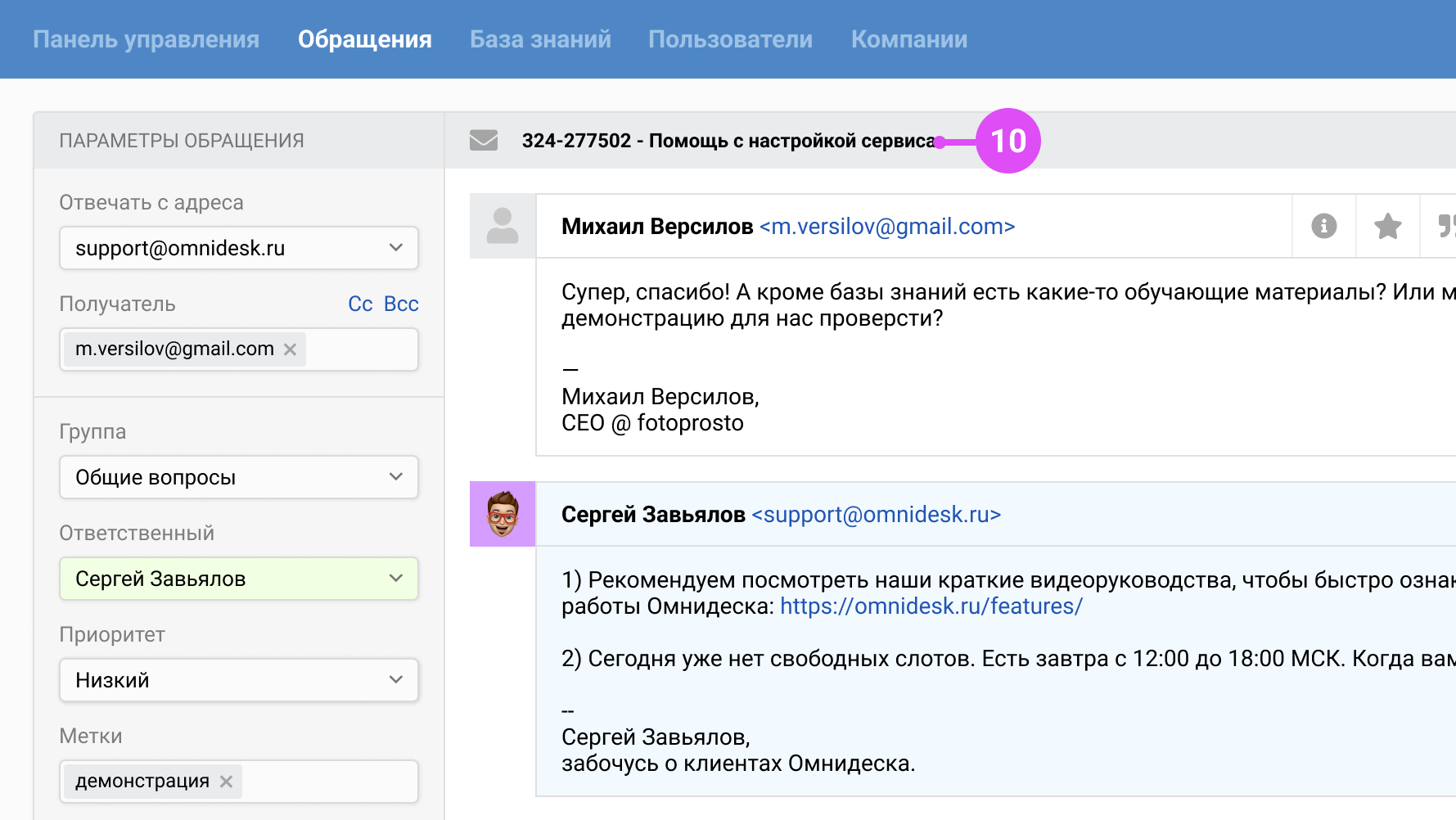Open the Ответственный dropdown
The height and width of the screenshot is (820, 1456).
(x=238, y=579)
